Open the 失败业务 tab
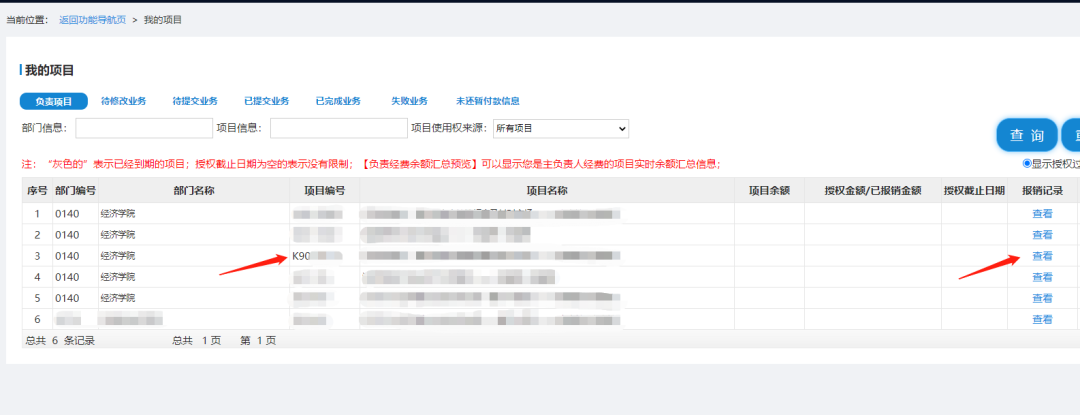Image resolution: width=1080 pixels, height=415 pixels. coord(409,101)
